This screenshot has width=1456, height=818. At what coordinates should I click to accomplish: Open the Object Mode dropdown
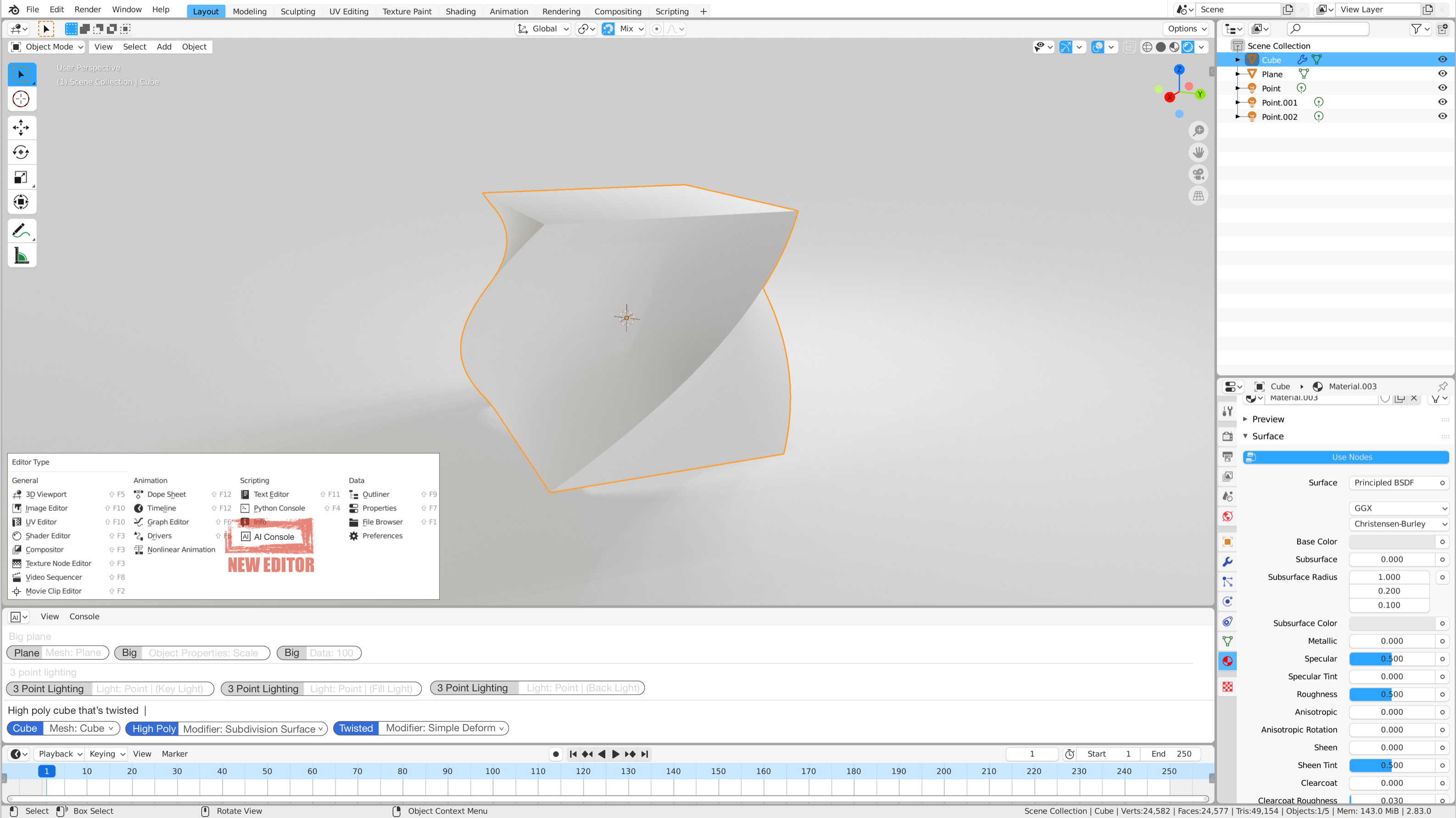47,47
